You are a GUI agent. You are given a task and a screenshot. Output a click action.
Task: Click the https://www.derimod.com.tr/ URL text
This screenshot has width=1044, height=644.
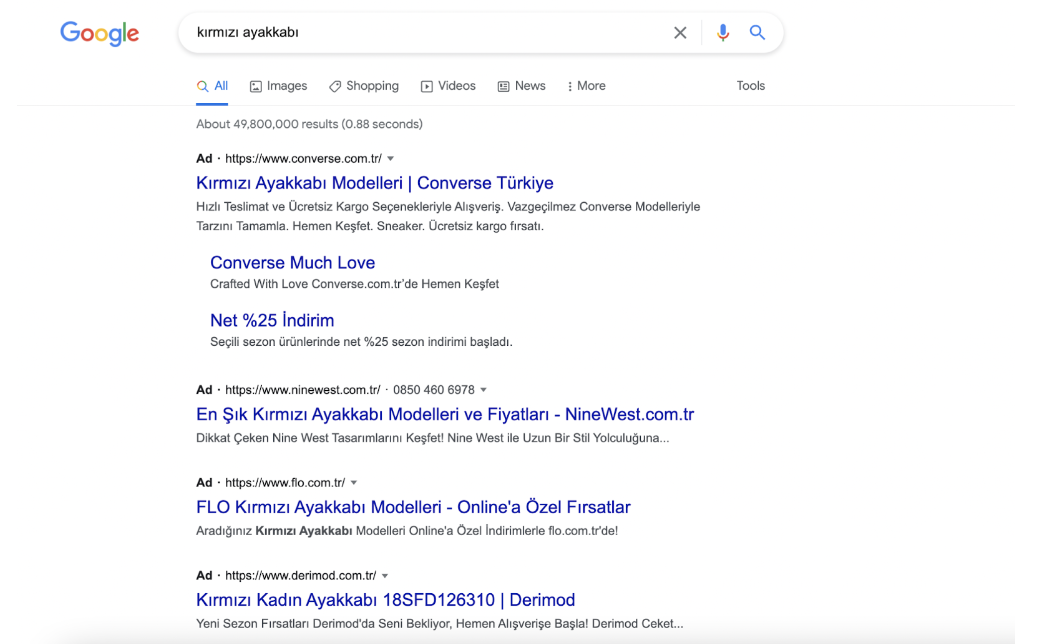tap(300, 575)
